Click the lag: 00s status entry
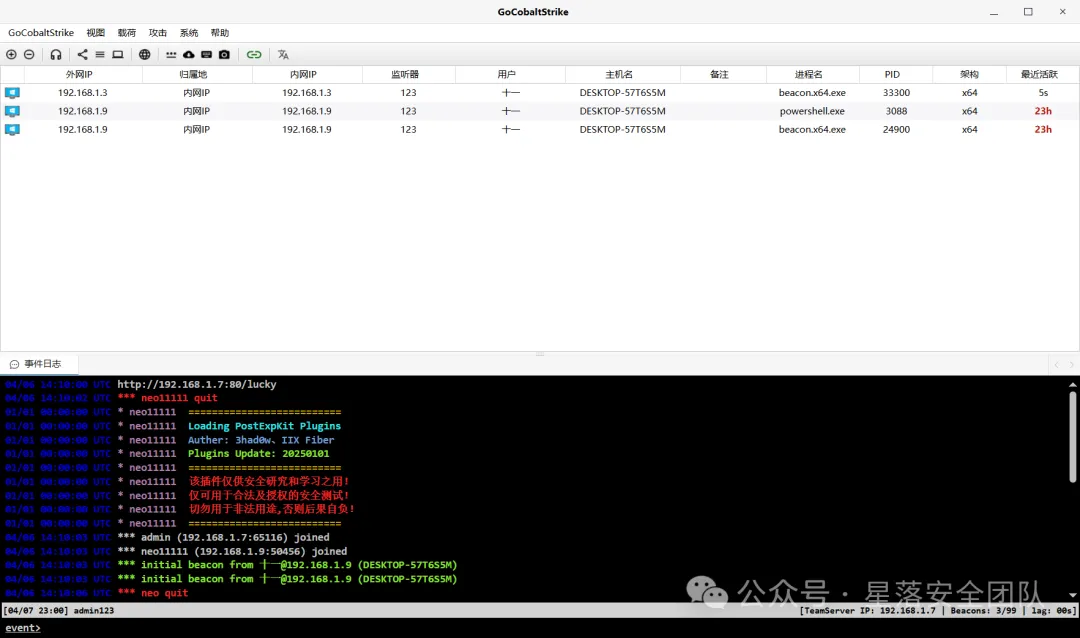This screenshot has height=638, width=1080. coord(1053,610)
